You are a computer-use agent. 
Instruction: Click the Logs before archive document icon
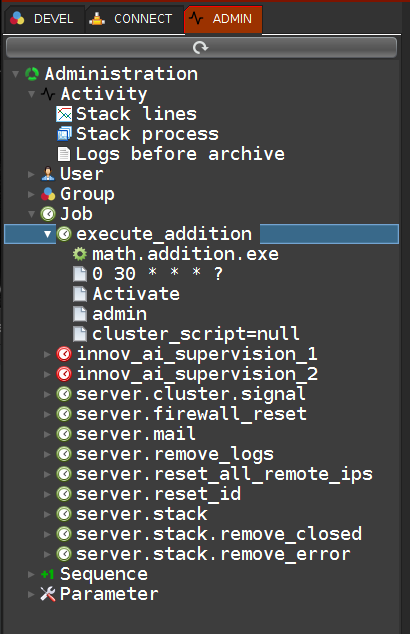(x=63, y=154)
